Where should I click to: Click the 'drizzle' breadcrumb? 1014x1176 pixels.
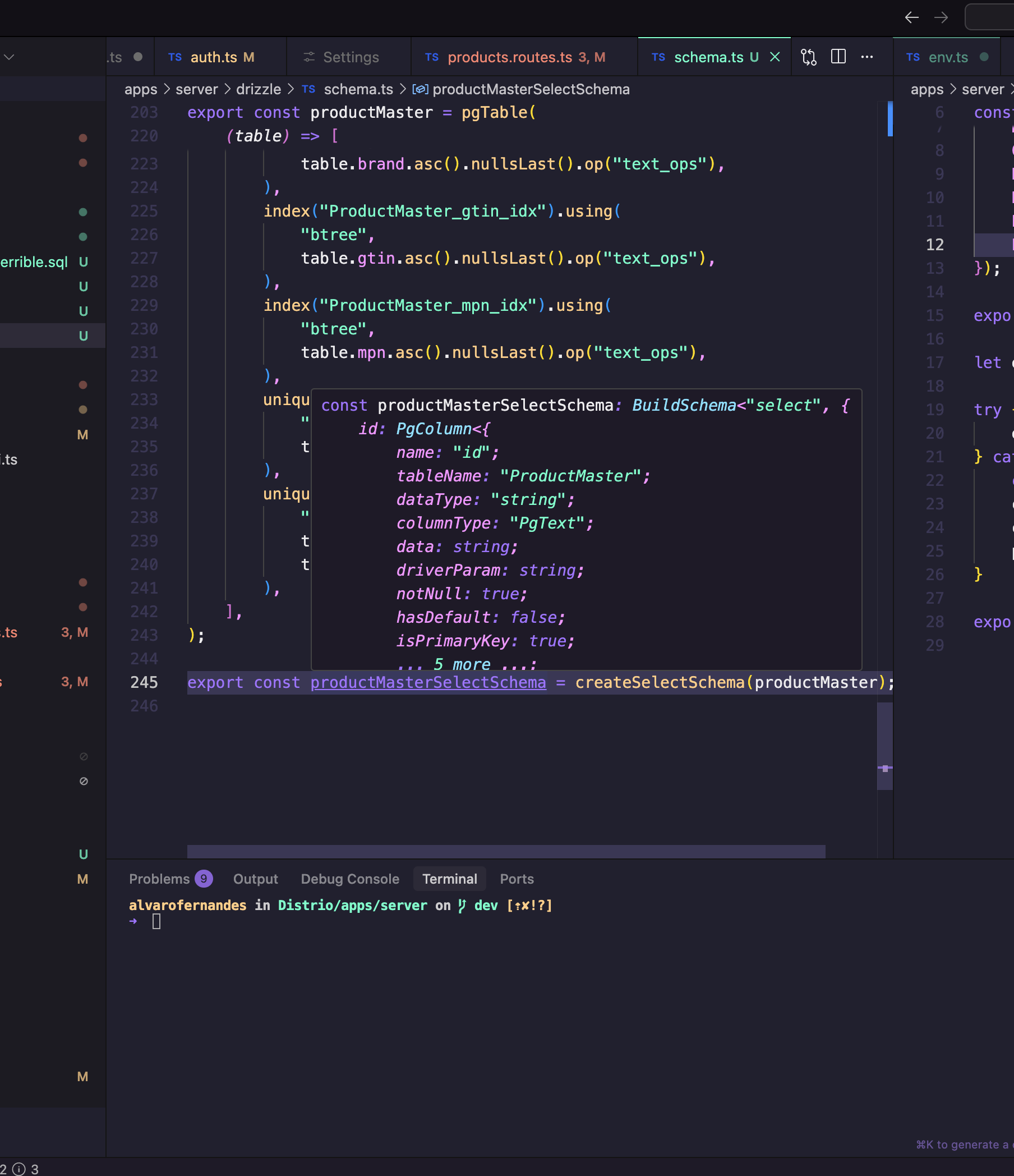tap(258, 90)
